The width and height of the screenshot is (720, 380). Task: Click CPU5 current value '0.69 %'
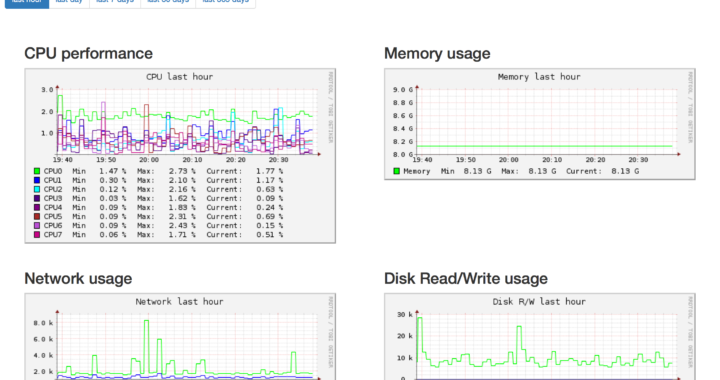click(269, 217)
